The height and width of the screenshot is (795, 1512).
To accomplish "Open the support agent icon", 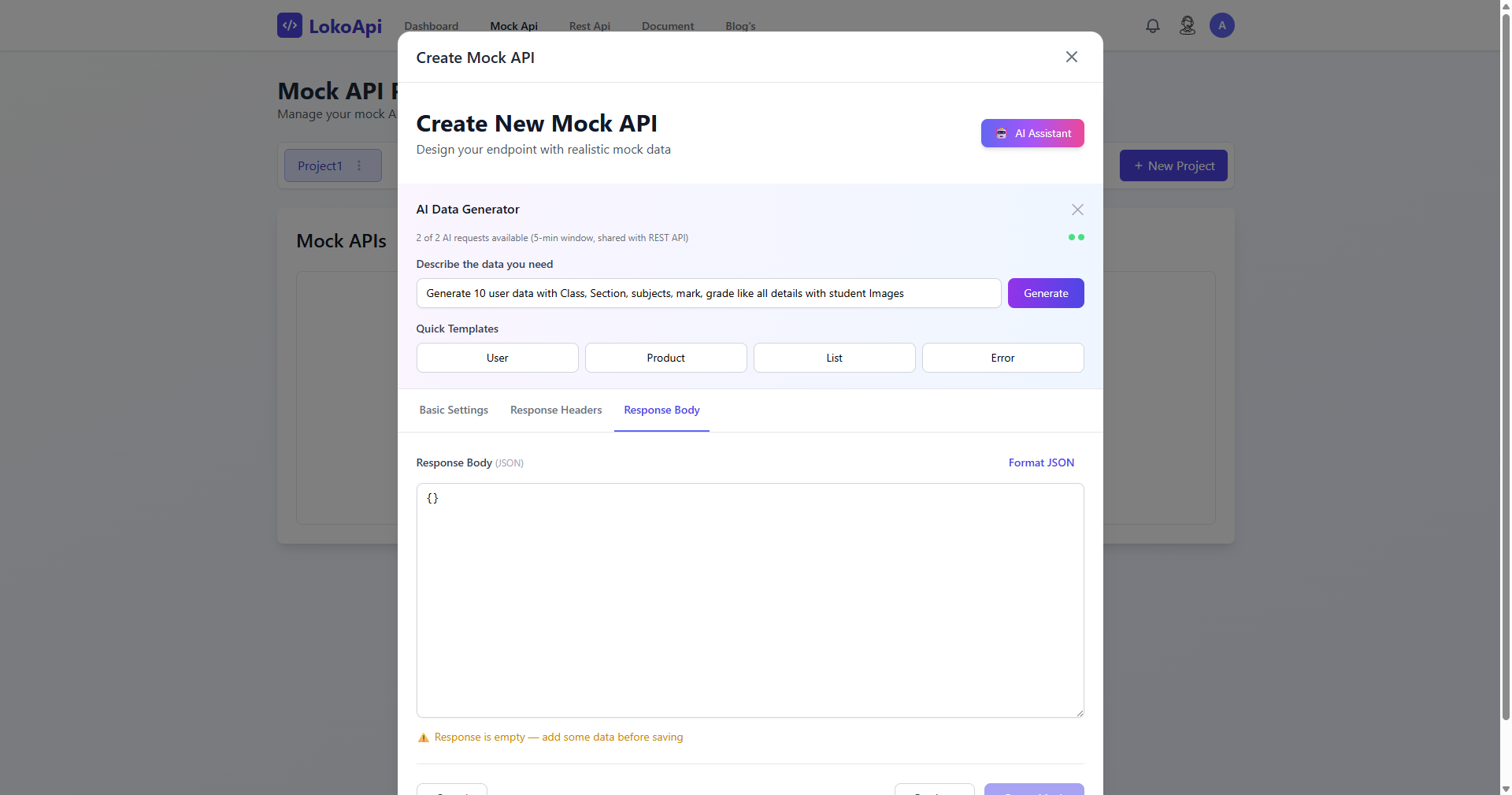I will click(1188, 26).
